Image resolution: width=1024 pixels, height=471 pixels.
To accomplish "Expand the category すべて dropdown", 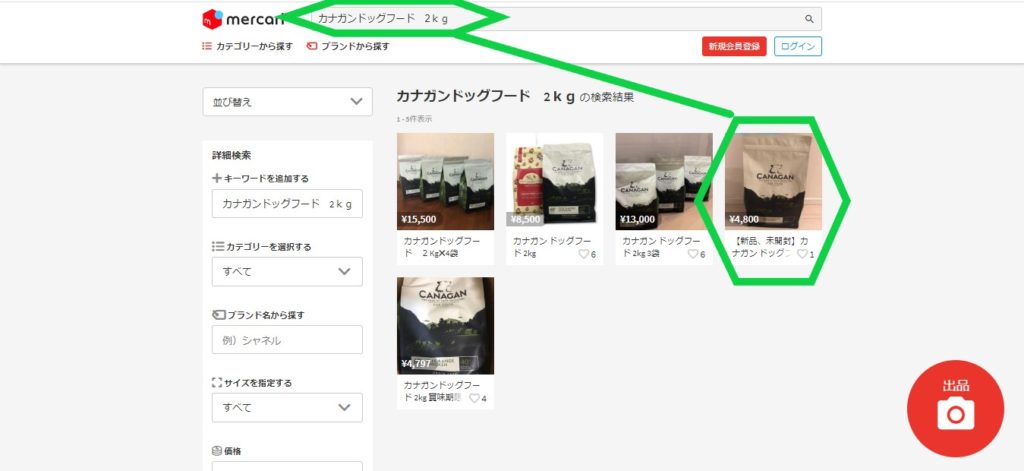I will [x=287, y=271].
